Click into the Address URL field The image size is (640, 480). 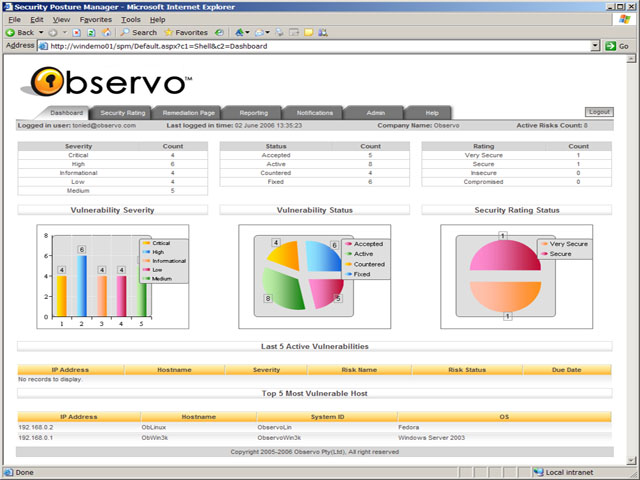pyautogui.click(x=318, y=46)
